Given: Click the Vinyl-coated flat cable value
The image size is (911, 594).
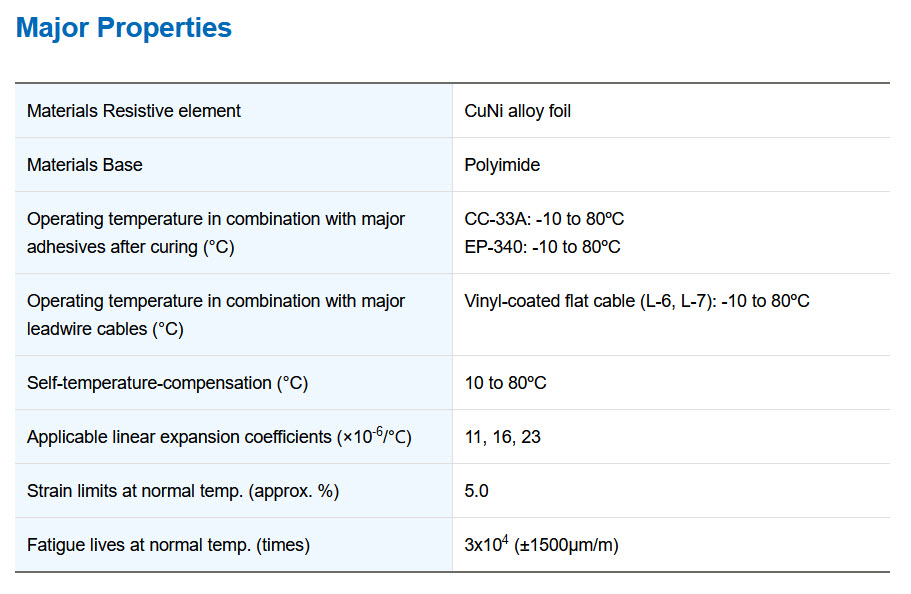Looking at the screenshot, I should point(637,301).
